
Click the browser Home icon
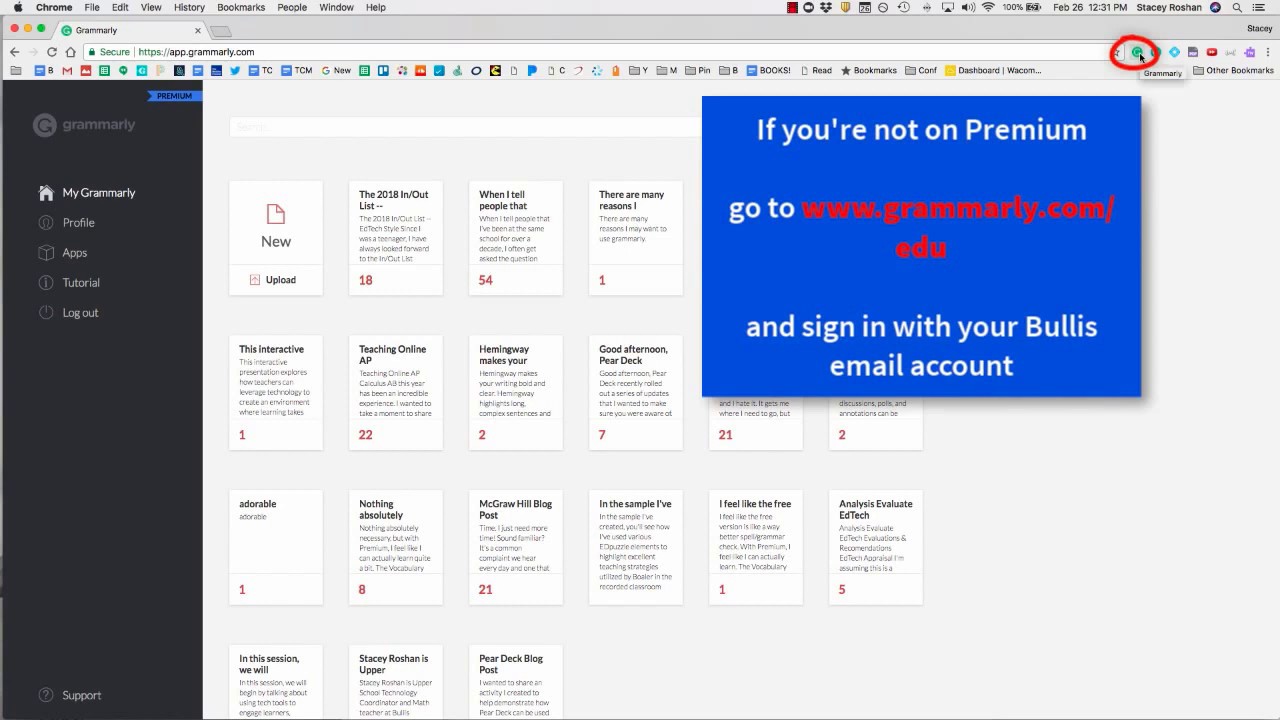click(x=70, y=52)
